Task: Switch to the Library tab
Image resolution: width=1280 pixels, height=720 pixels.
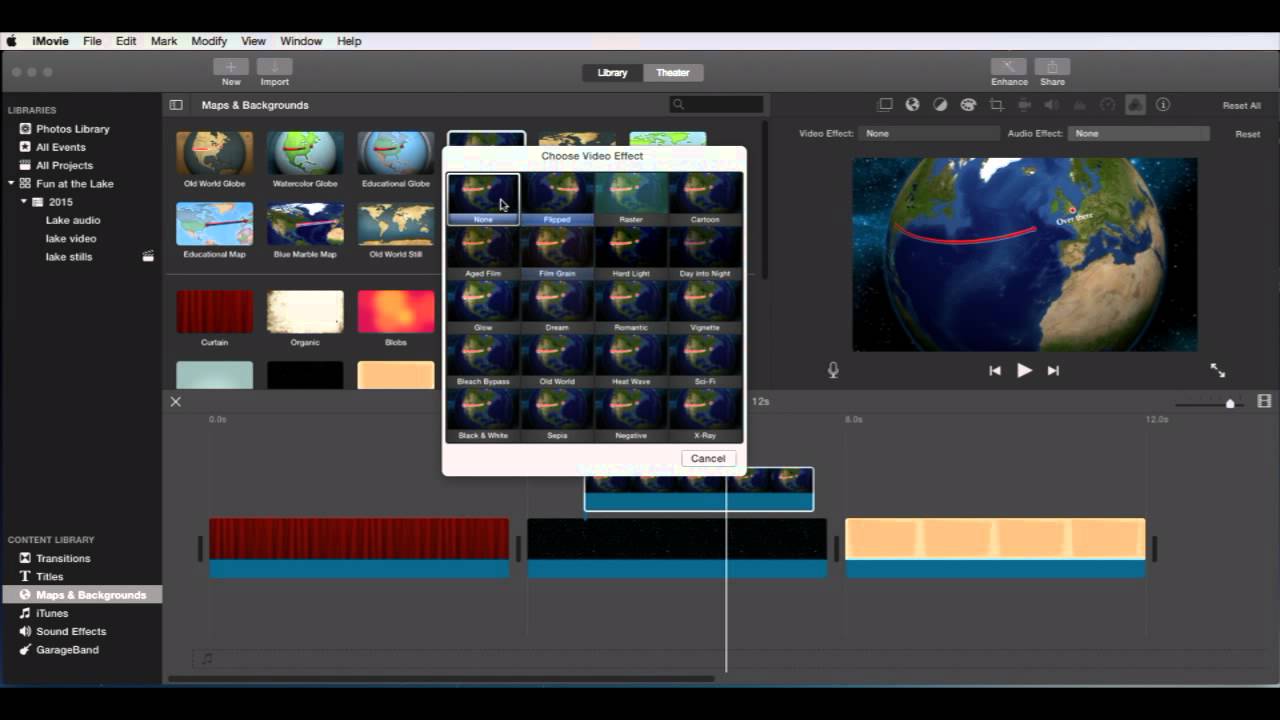Action: coord(612,73)
